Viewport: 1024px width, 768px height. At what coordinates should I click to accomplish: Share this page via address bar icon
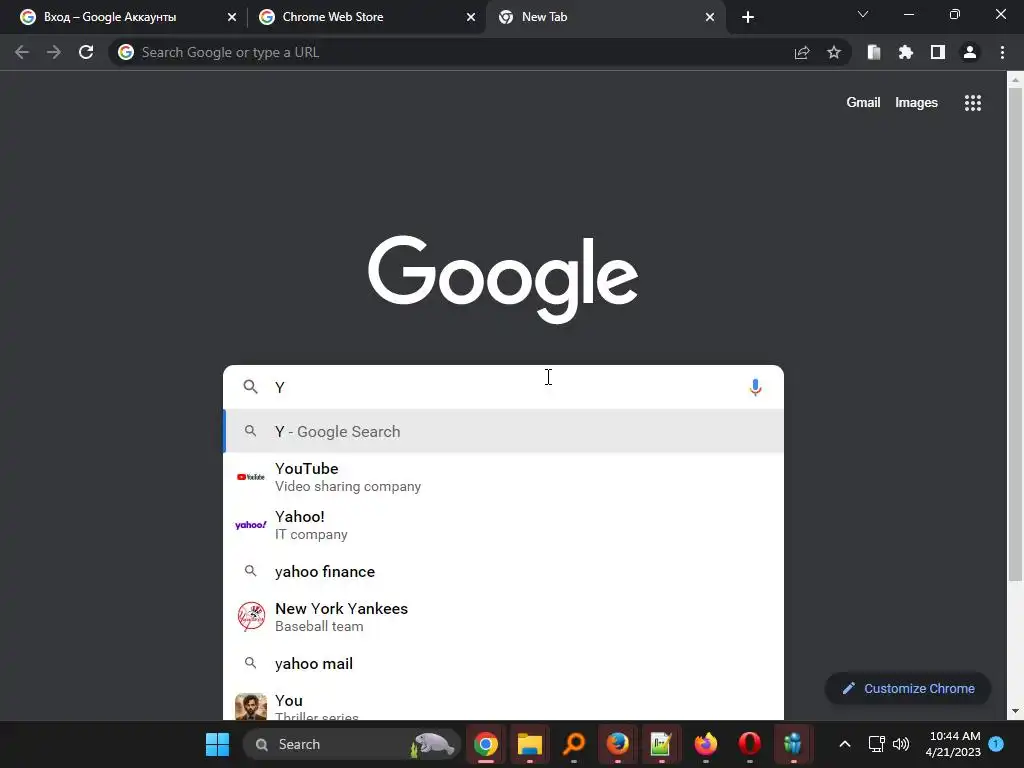point(802,52)
